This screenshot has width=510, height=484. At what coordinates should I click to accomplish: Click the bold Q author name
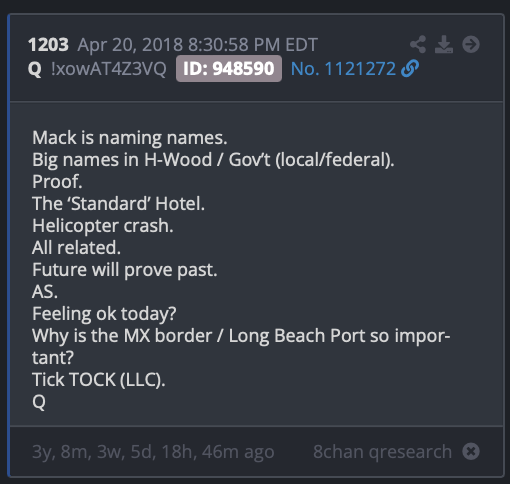click(x=35, y=69)
